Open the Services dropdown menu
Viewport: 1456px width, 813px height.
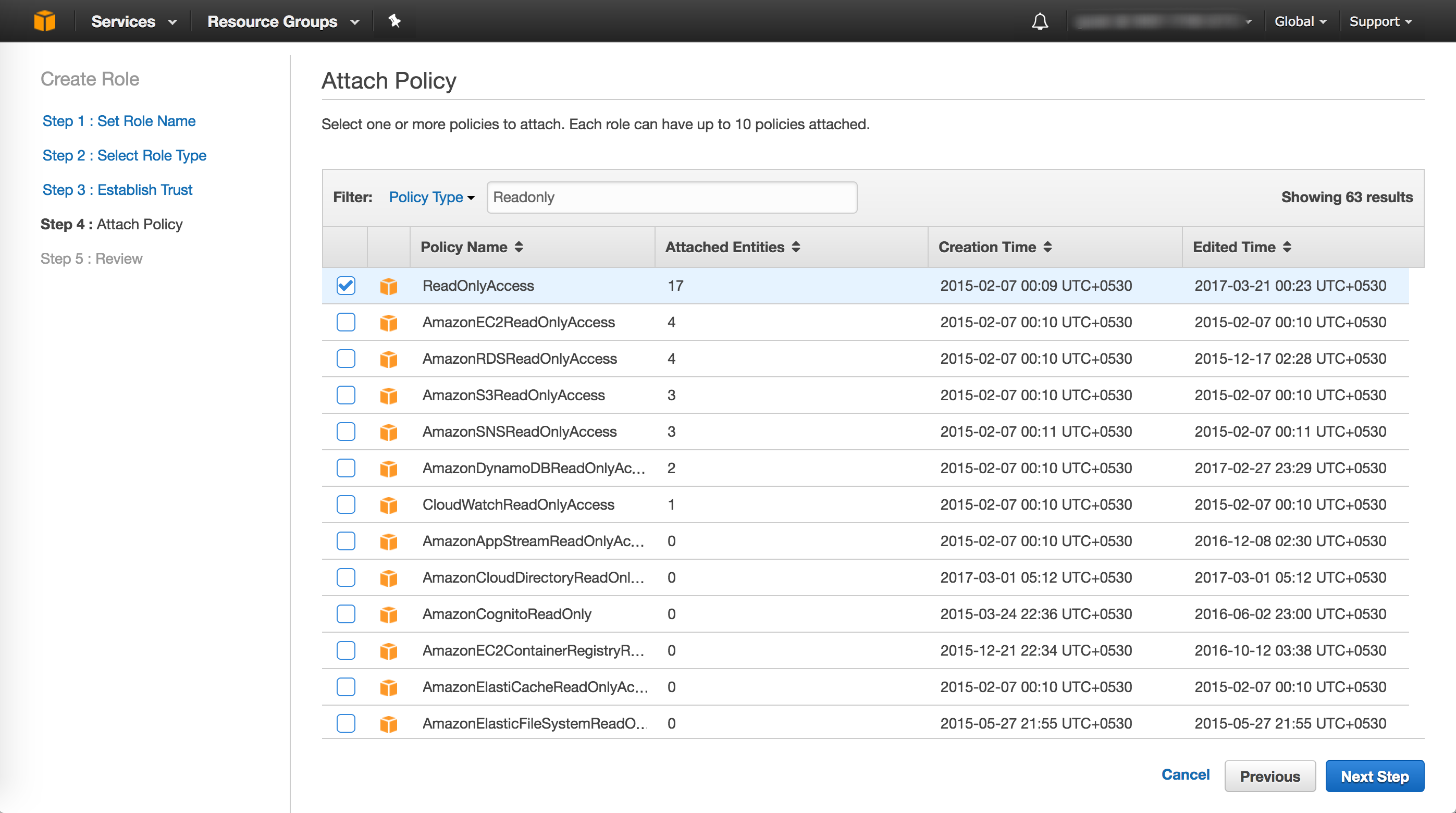(134, 21)
